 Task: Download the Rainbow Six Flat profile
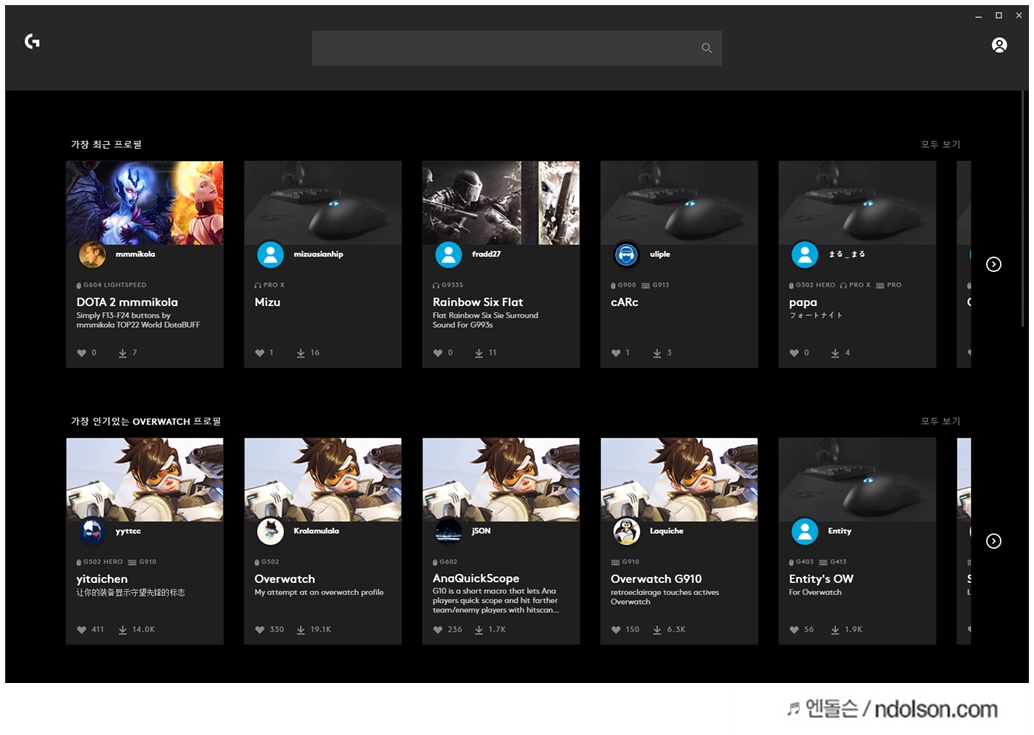click(479, 353)
